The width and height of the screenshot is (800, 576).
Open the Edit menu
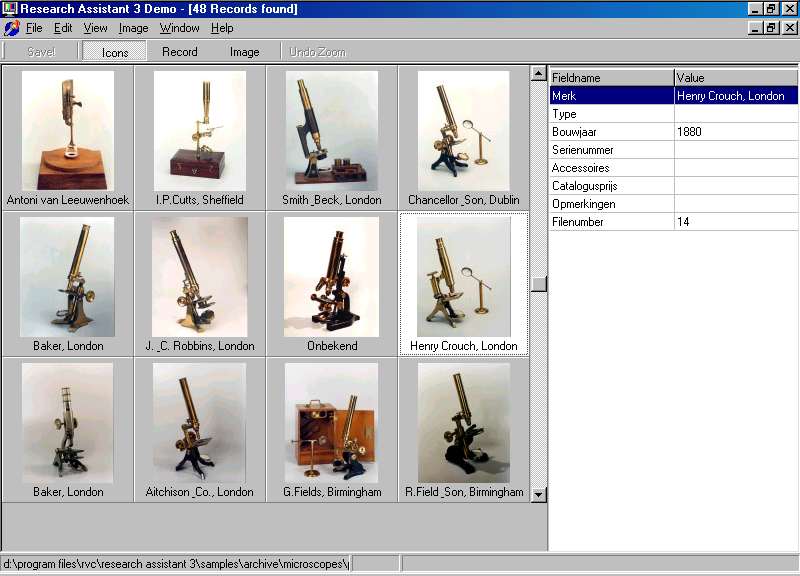63,28
